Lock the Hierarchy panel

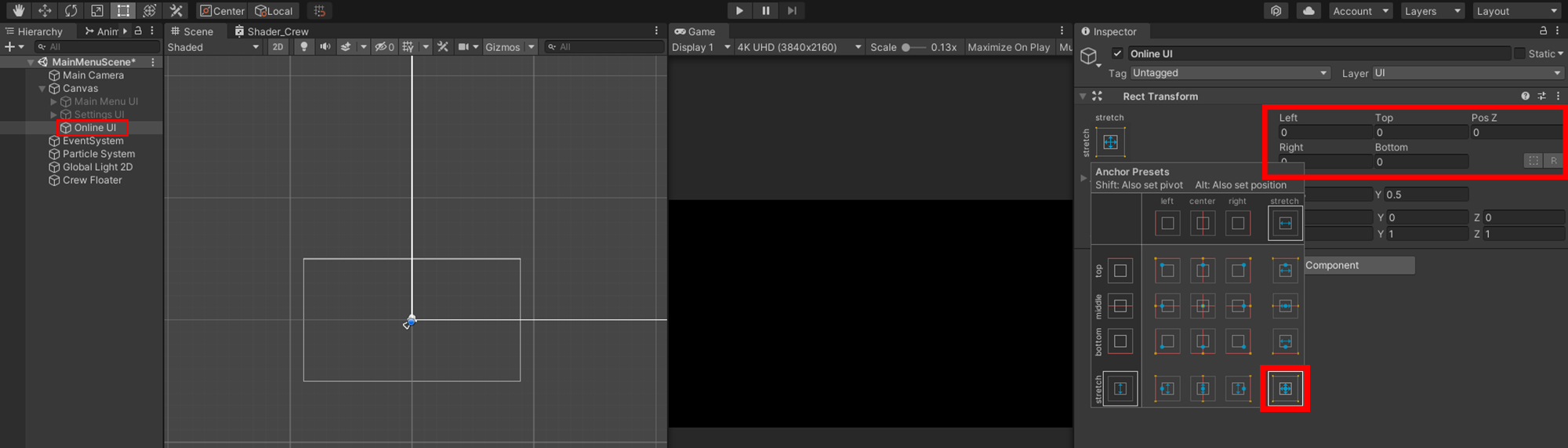138,31
